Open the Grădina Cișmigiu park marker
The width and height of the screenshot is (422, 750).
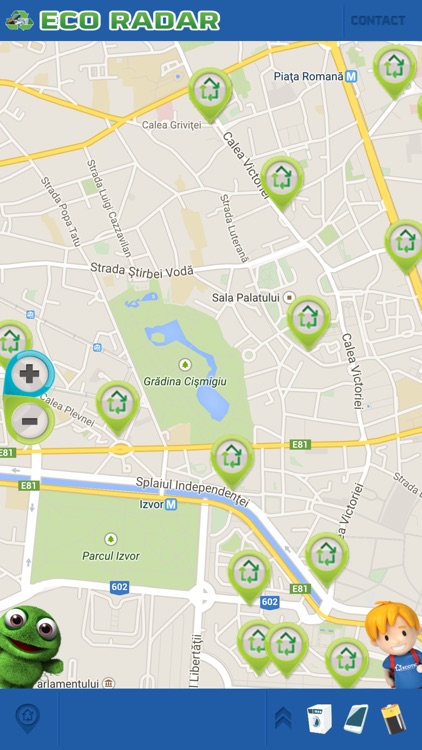click(185, 365)
